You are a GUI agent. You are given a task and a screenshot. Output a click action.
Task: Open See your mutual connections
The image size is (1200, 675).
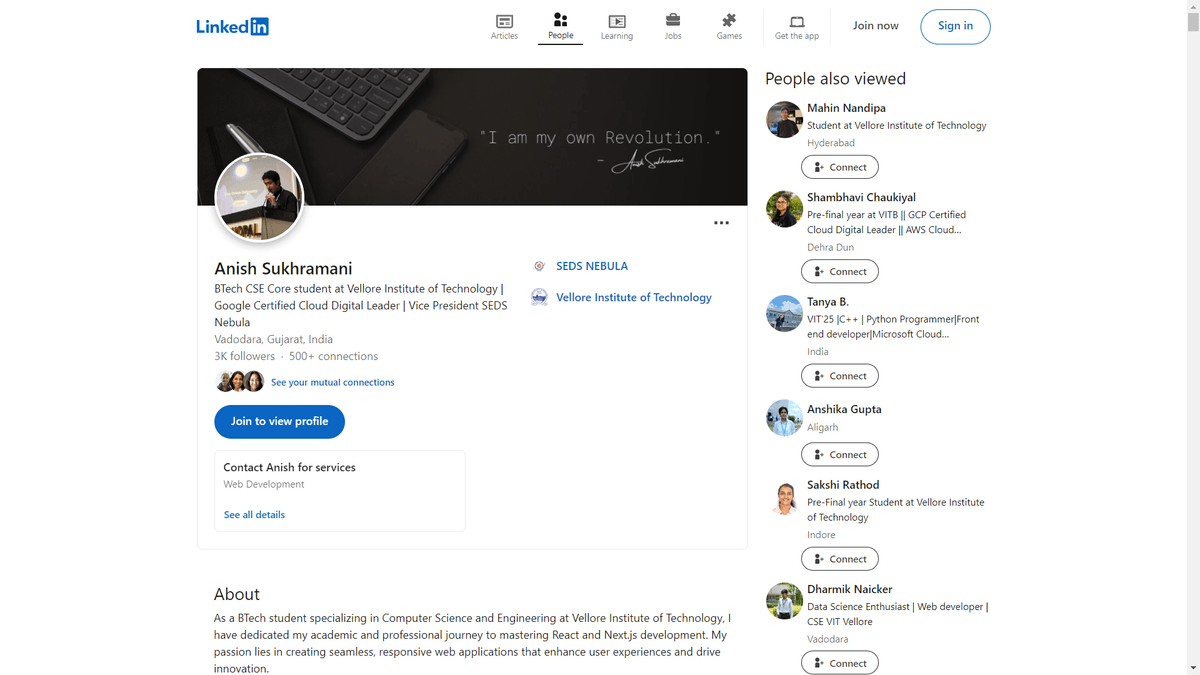coord(332,382)
